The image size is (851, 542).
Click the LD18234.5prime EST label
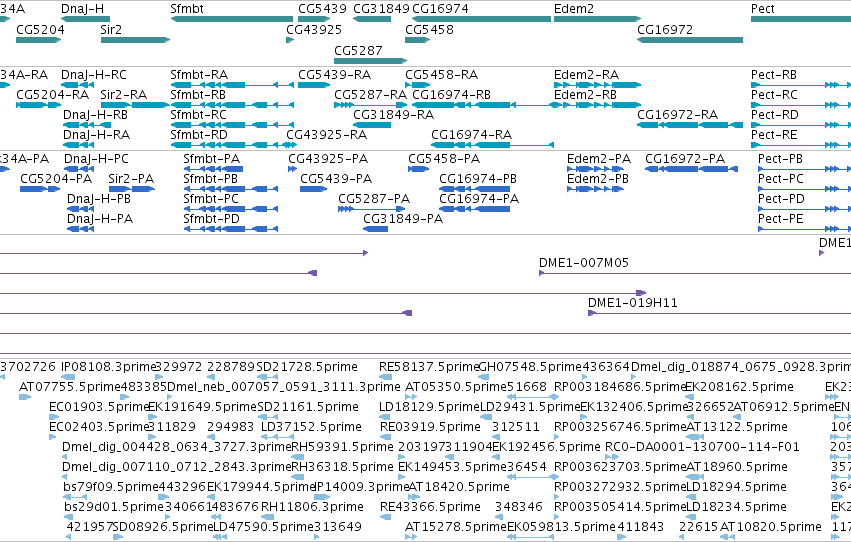pos(736,508)
